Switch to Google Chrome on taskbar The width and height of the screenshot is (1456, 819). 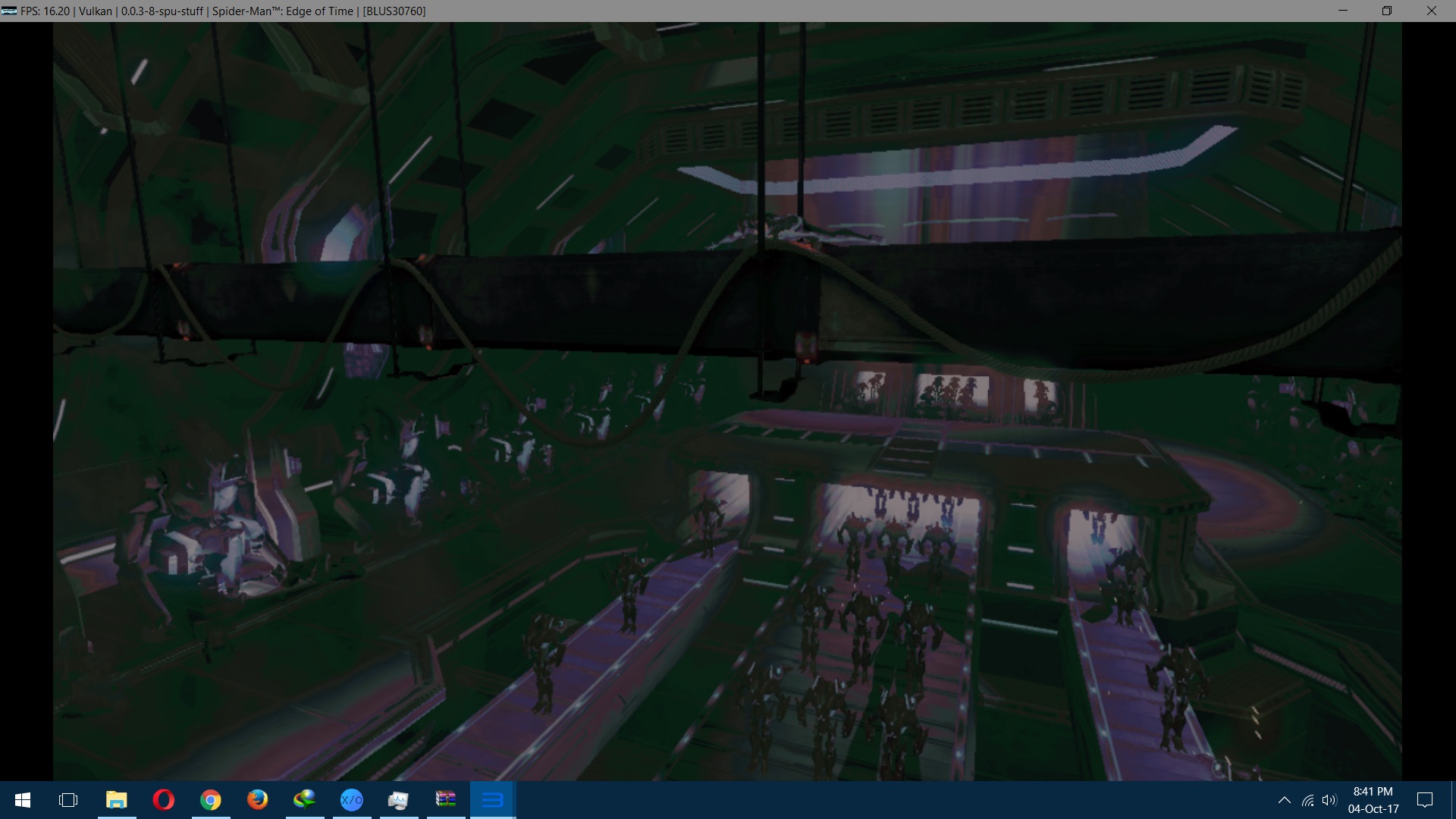click(x=210, y=800)
